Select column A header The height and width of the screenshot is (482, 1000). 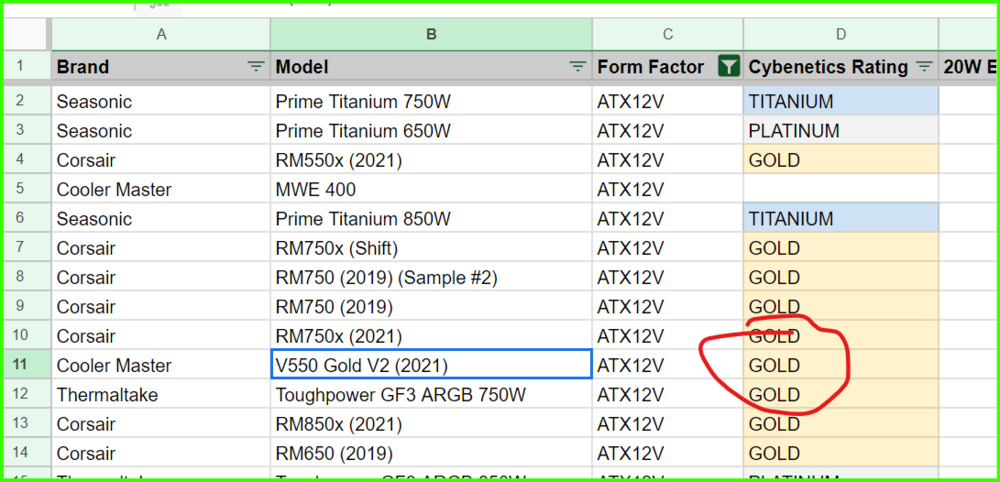(161, 34)
